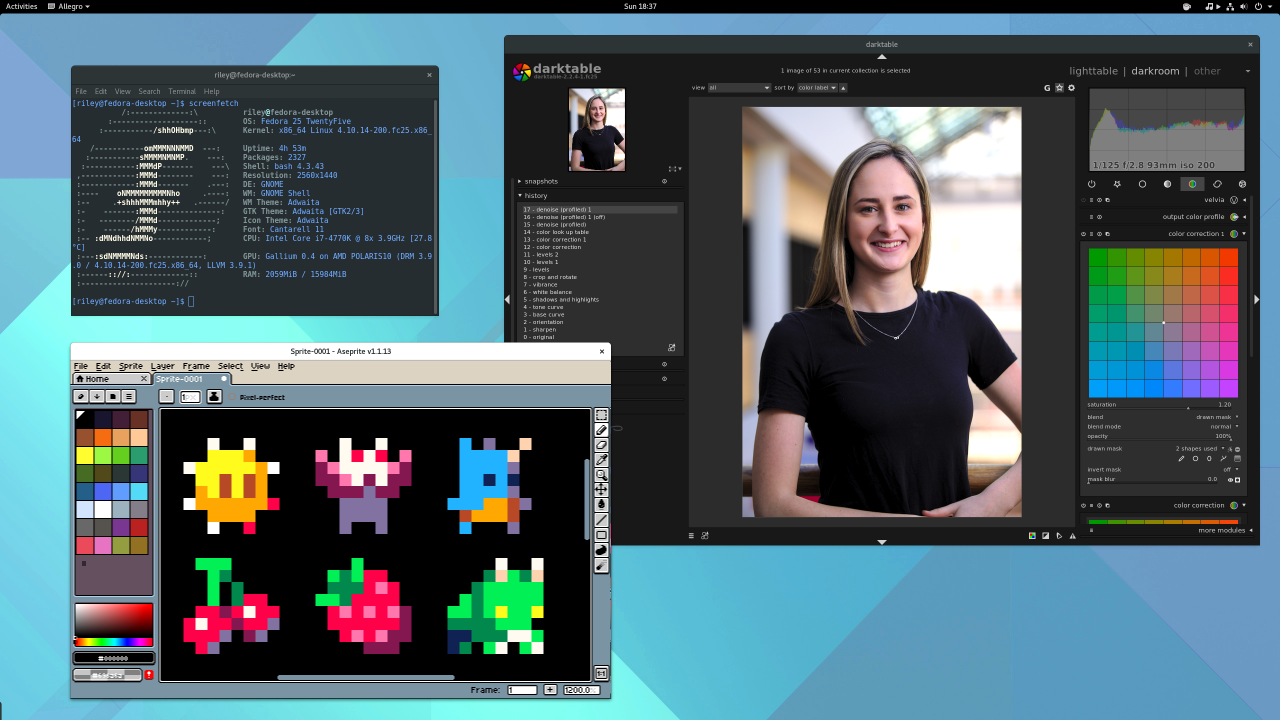Show darktable tone module group half-circle icon
The image size is (1280, 720).
point(1167,184)
